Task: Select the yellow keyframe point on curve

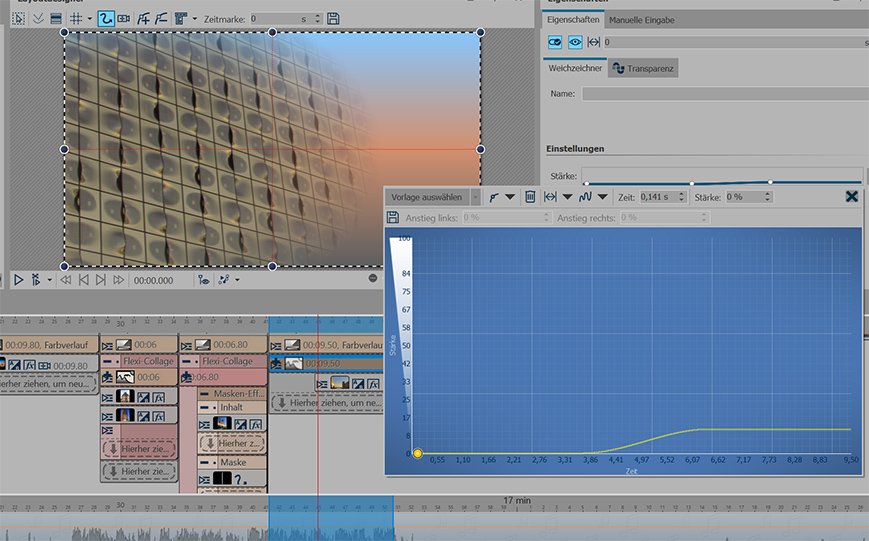Action: 418,453
